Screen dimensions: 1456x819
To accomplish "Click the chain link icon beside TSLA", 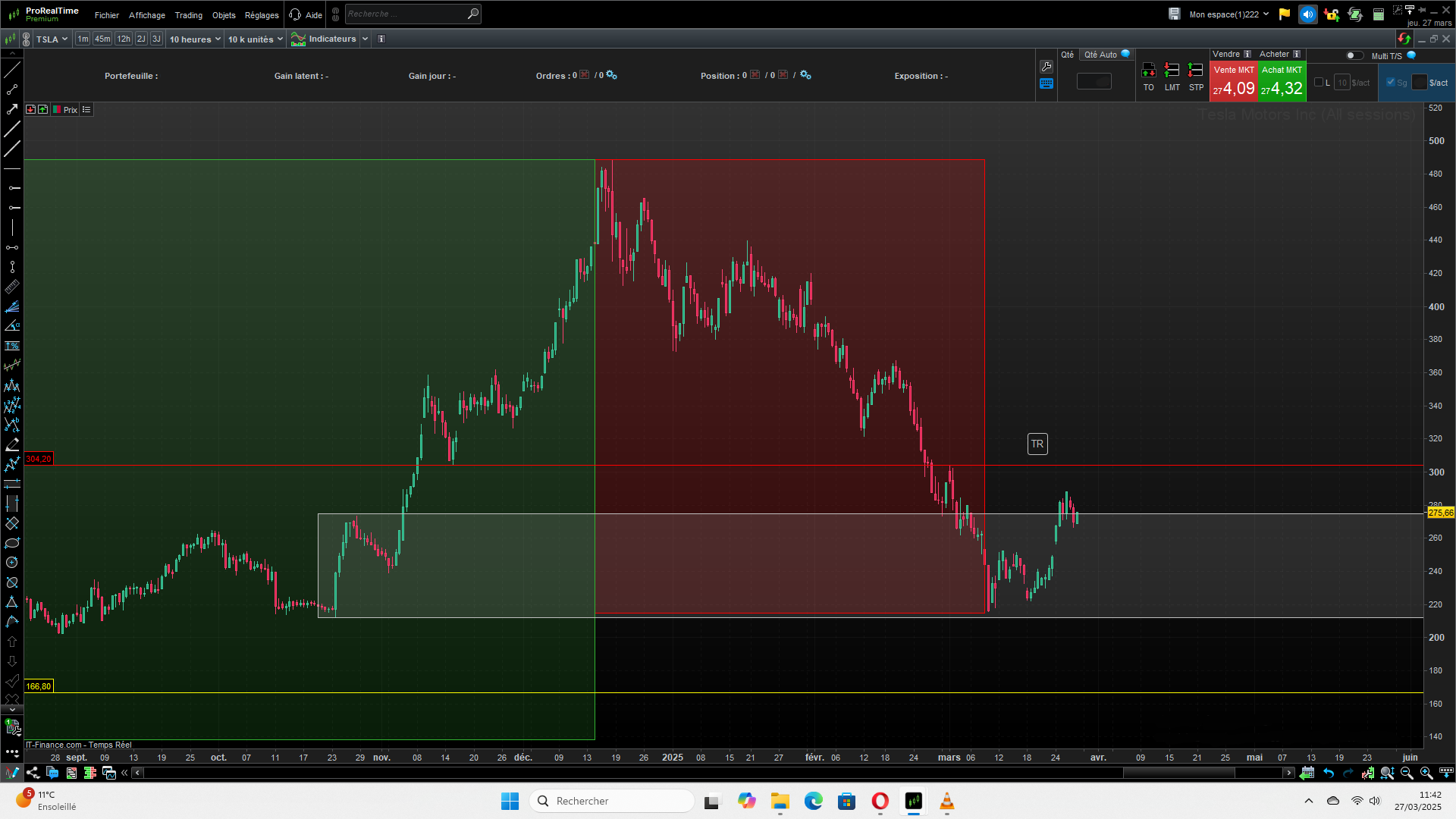I will (27, 39).
